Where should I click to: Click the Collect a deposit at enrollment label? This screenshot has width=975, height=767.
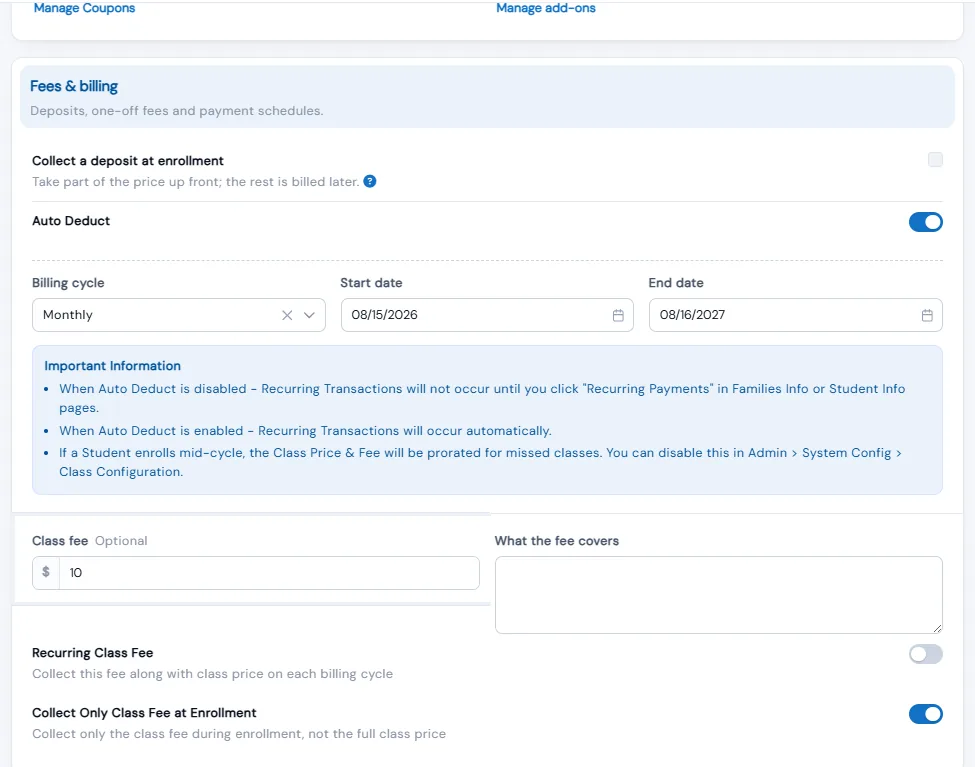(x=127, y=160)
